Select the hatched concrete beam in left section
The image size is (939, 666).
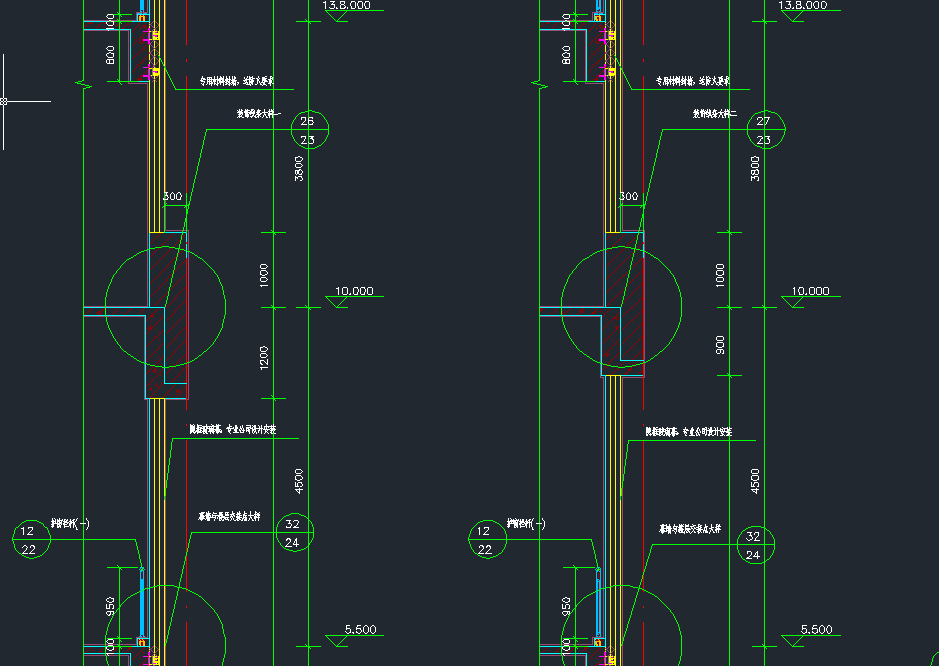click(168, 314)
